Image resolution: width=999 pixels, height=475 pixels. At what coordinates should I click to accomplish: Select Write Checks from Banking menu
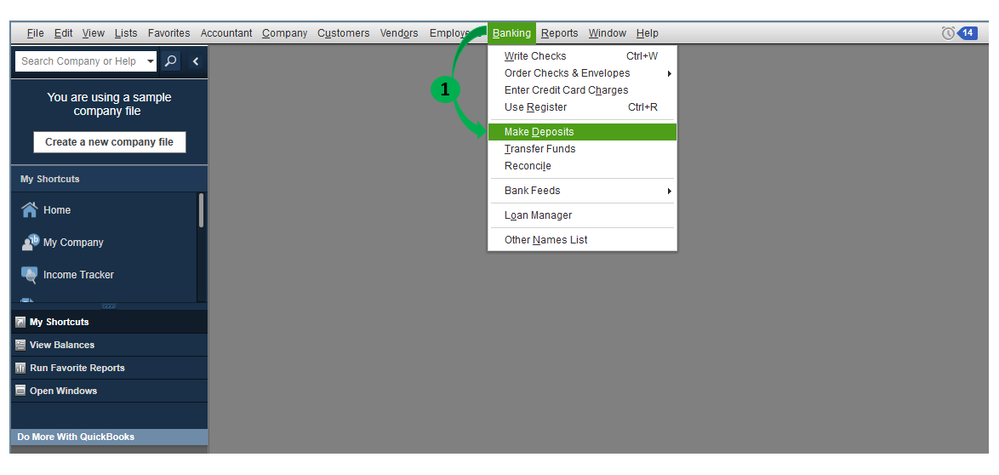coord(582,57)
